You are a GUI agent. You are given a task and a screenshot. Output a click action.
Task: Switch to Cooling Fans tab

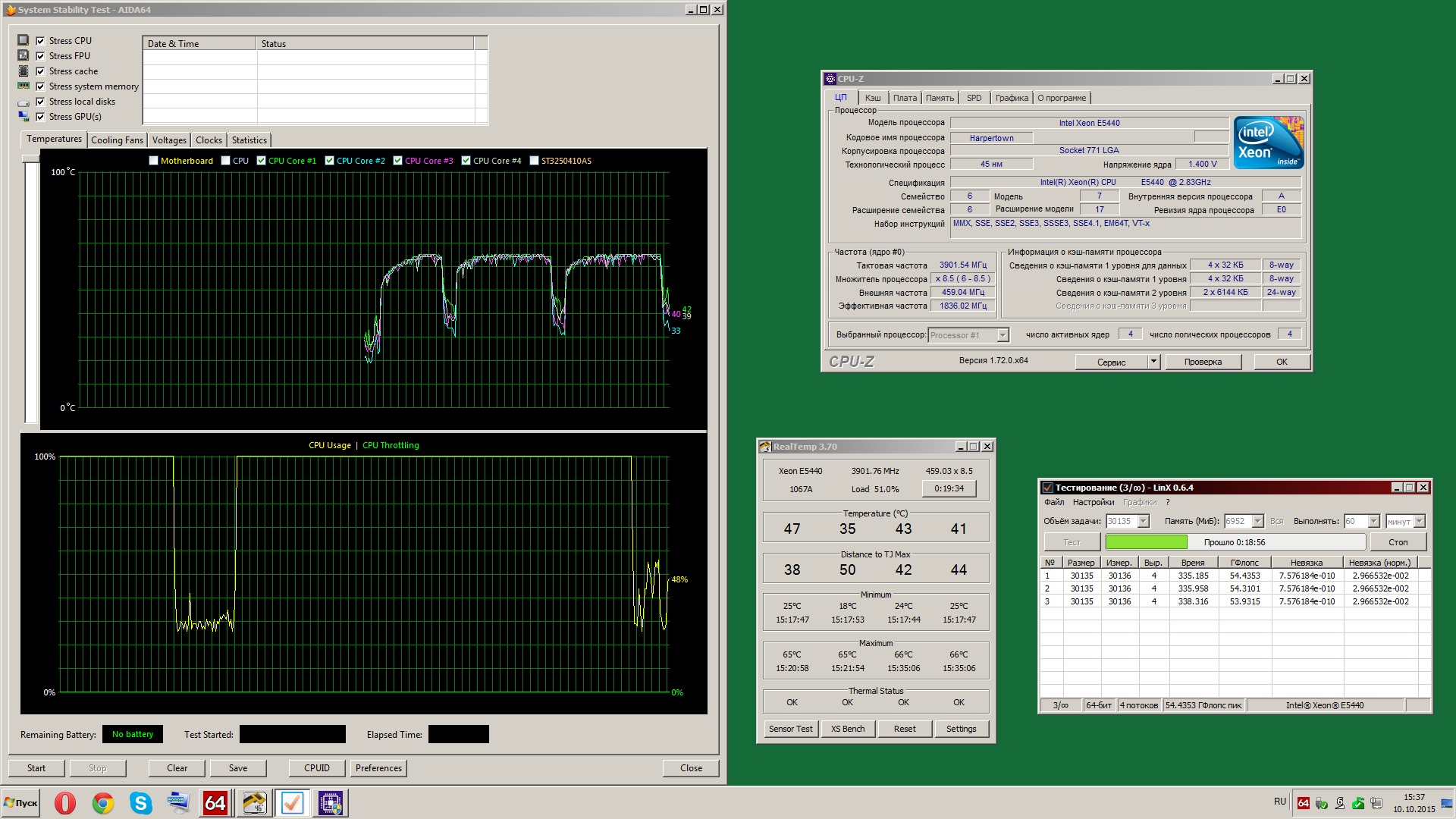(117, 140)
